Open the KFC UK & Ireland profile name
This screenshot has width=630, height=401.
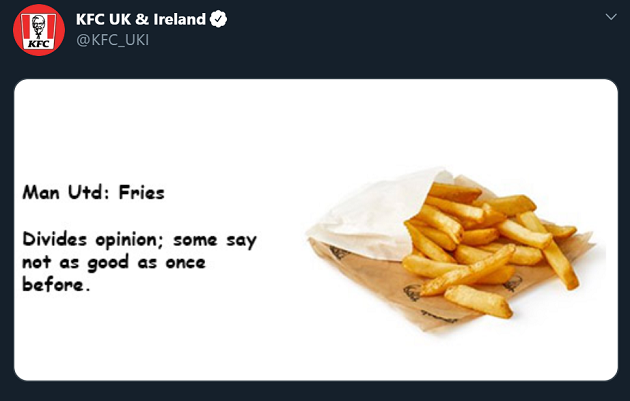140,20
